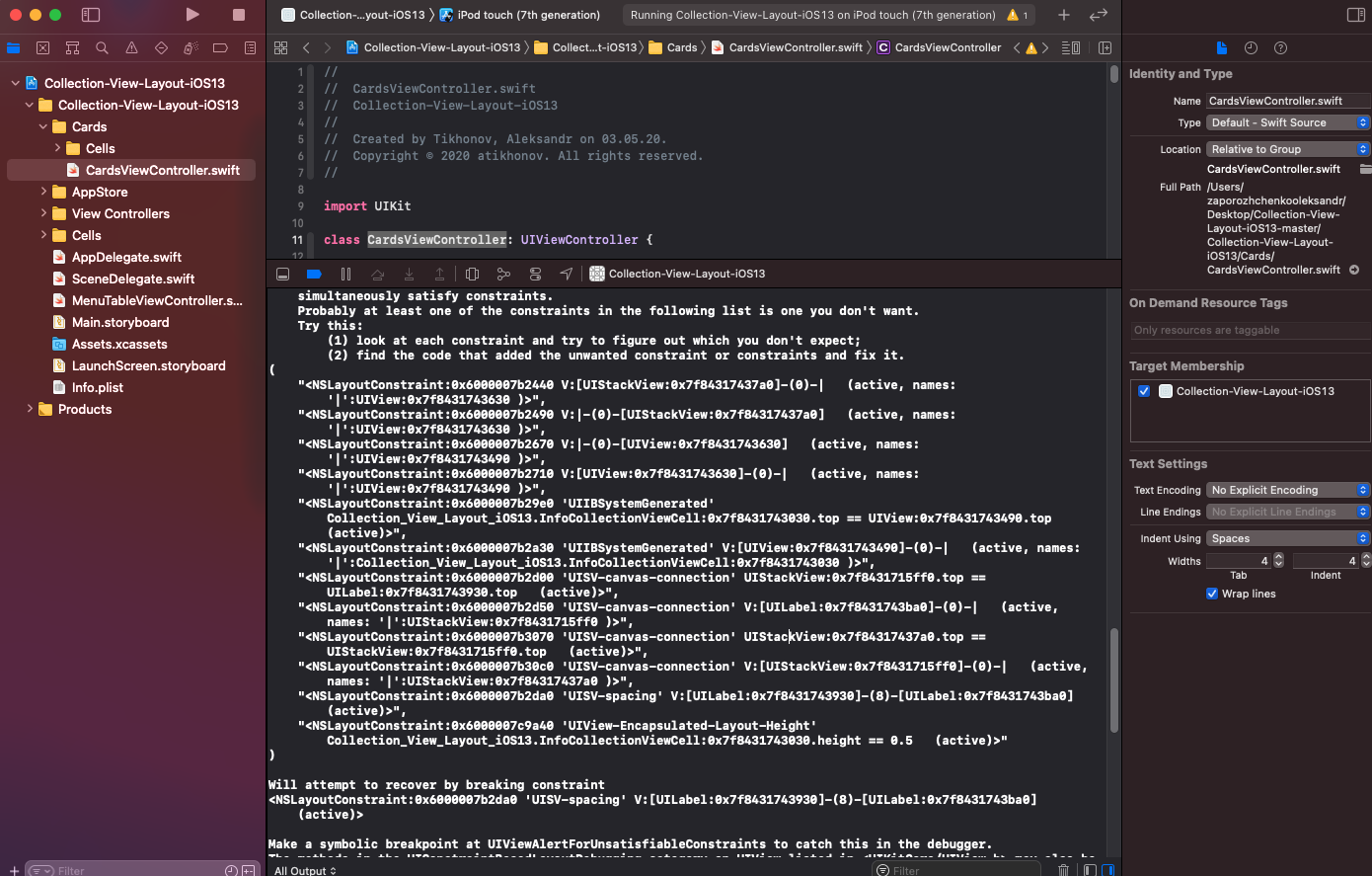Click the Step Over debug button

[x=377, y=274]
